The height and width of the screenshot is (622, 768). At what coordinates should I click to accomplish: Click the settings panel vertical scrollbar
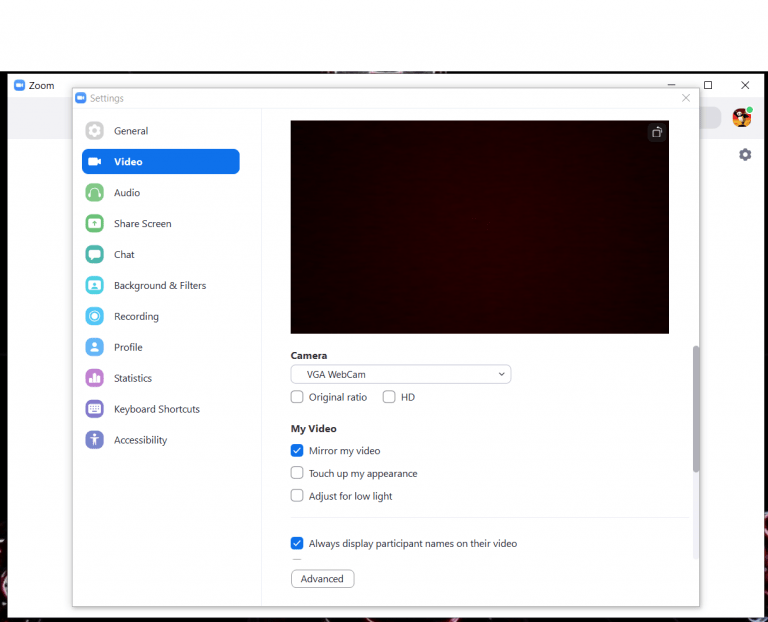696,409
